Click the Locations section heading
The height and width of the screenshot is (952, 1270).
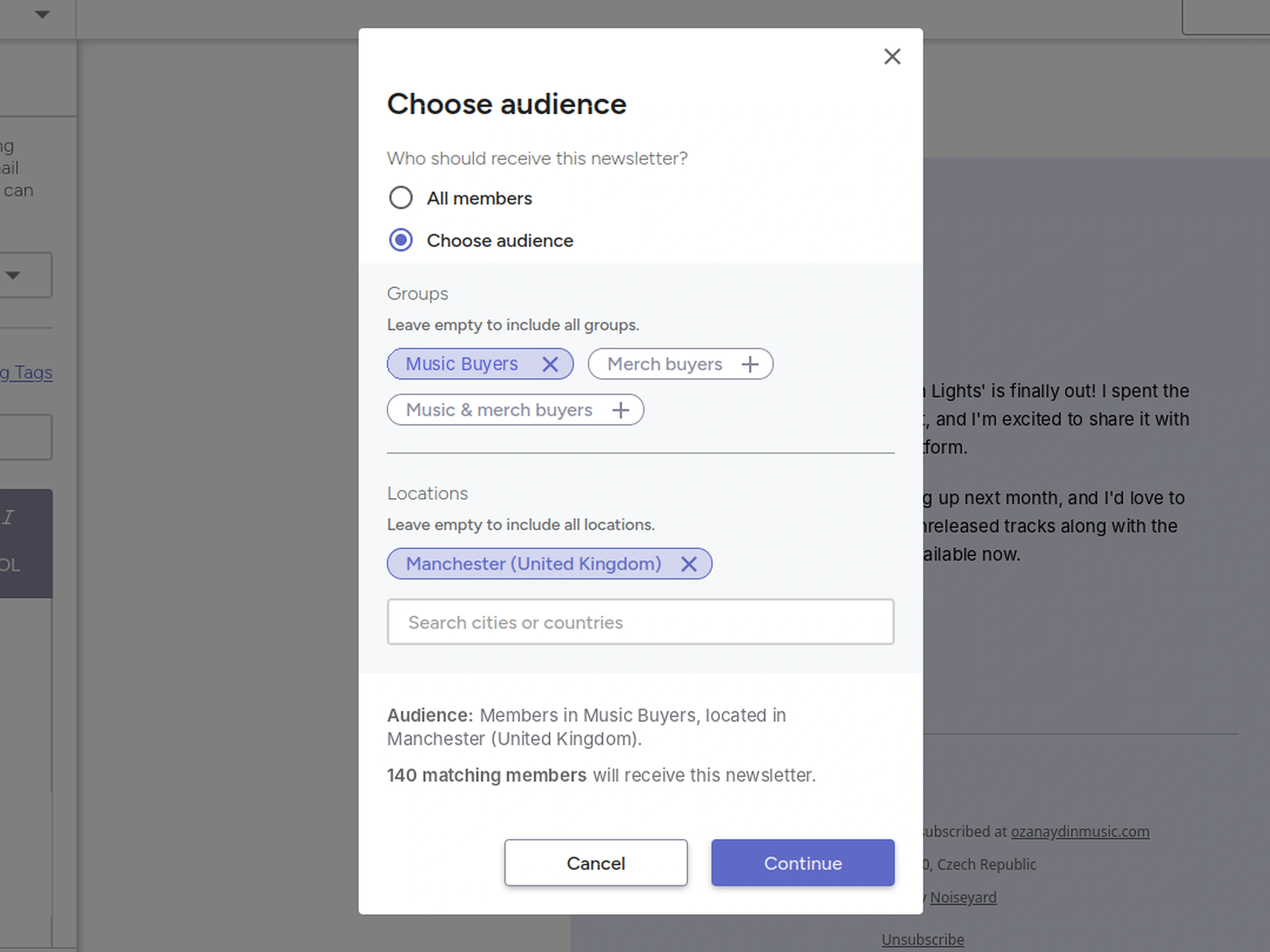click(x=427, y=494)
